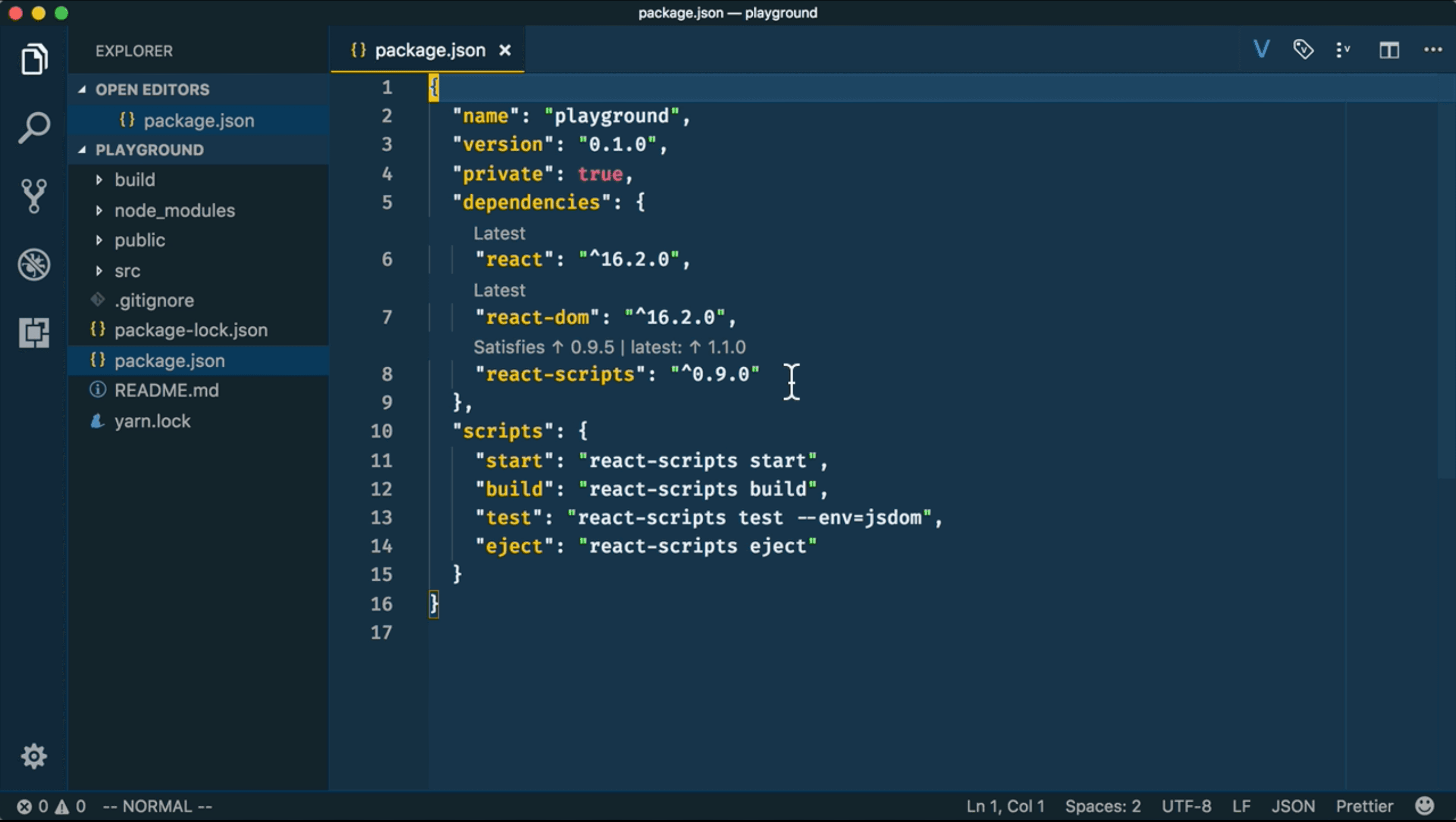Open the More Actions ellipsis menu
Viewport: 1456px width, 822px height.
[1433, 50]
